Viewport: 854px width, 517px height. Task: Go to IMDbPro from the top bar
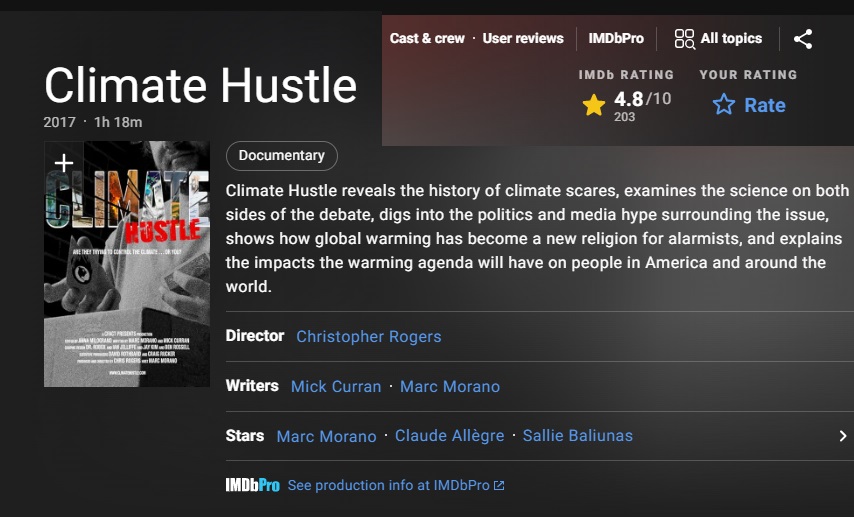(615, 38)
